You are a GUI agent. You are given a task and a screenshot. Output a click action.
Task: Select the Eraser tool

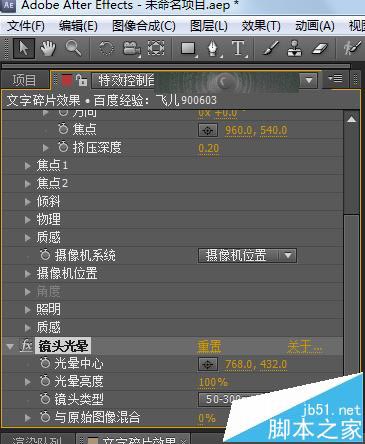coord(320,49)
